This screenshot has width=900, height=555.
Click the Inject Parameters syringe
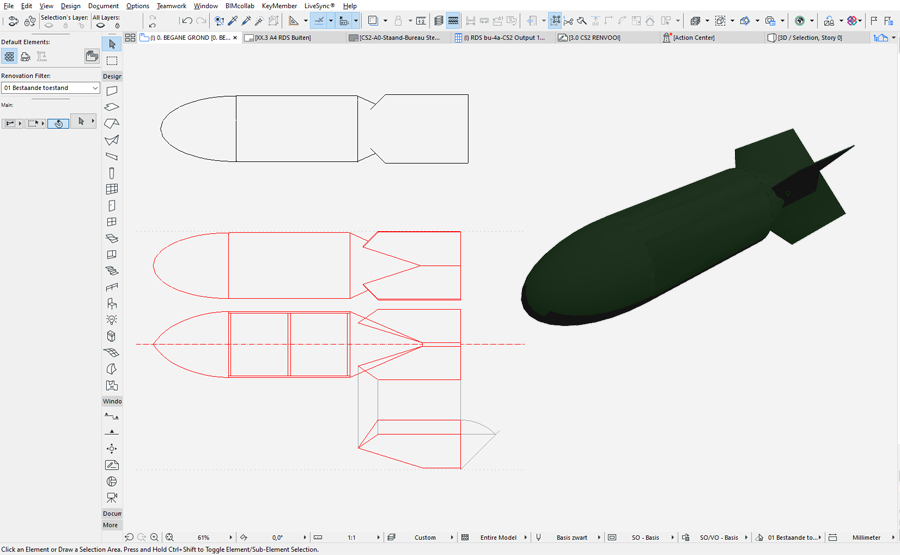click(246, 21)
